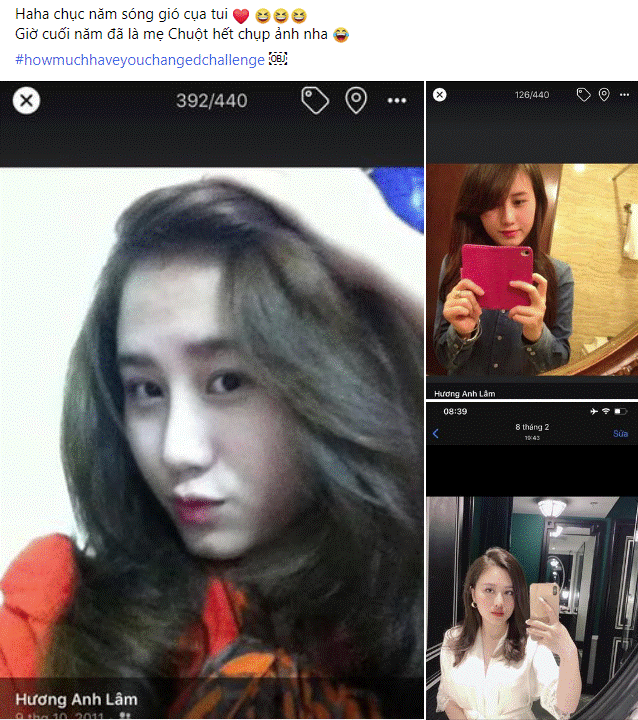Viewport: 638px width, 720px height.
Task: Click the tag icon in large photo header
Action: [315, 100]
